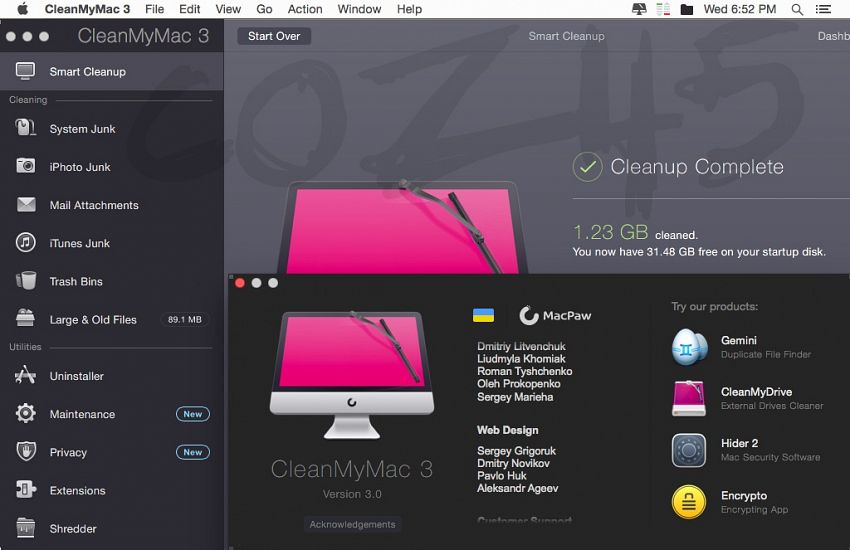Open the Mail Attachments envelope icon
The height and width of the screenshot is (550, 850).
click(x=25, y=205)
